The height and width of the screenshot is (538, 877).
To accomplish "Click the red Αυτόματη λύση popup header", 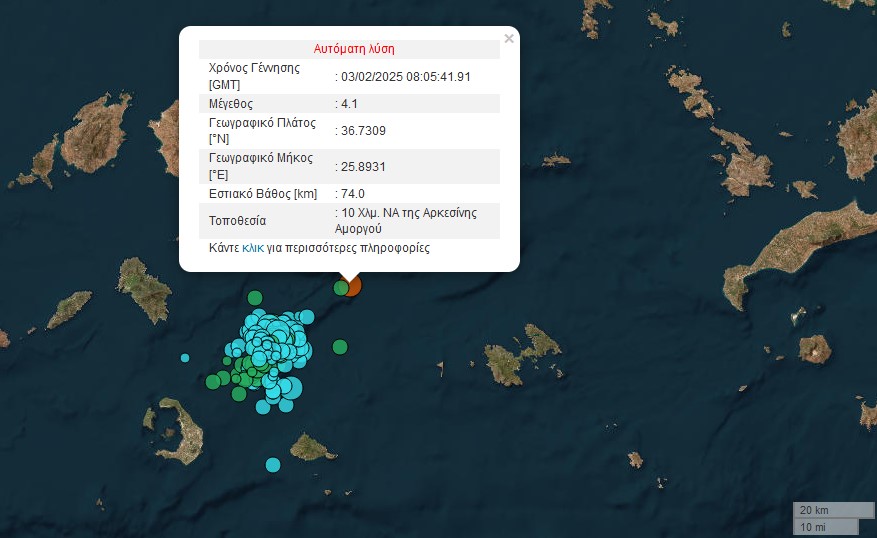I will [x=348, y=48].
